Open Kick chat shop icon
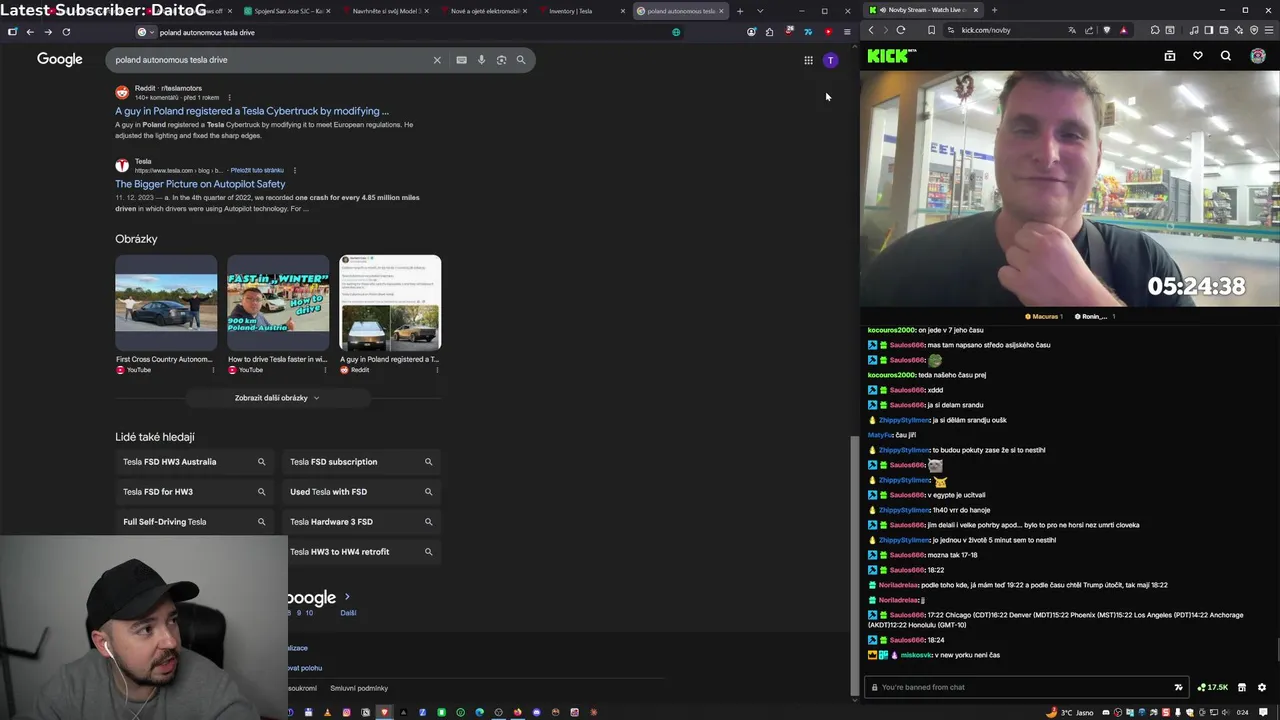The width and height of the screenshot is (1280, 720). coord(1242,687)
